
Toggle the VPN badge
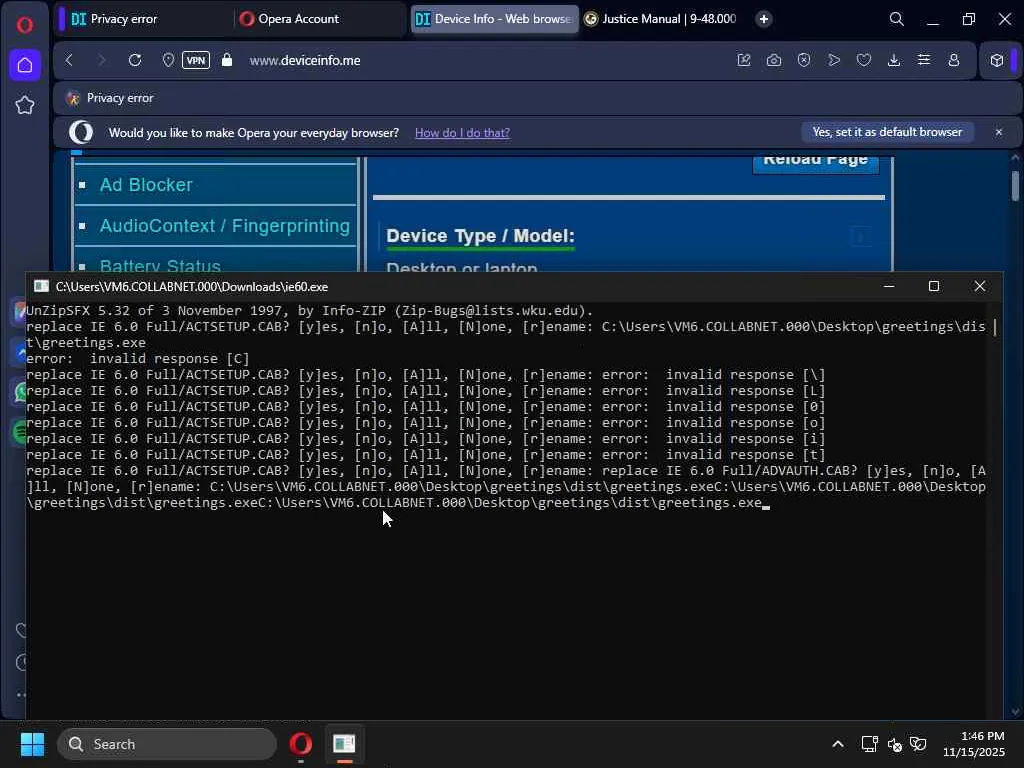pos(196,60)
